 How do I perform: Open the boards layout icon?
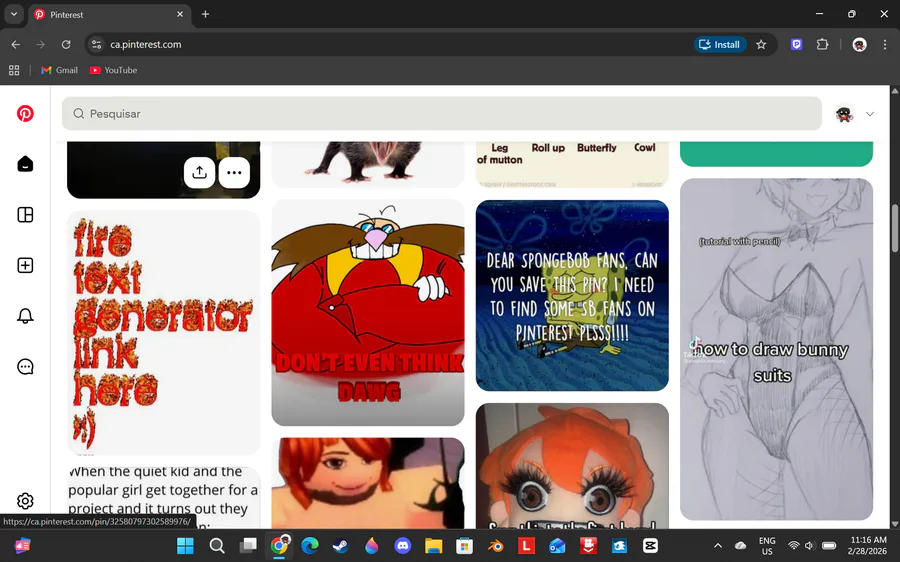point(25,215)
